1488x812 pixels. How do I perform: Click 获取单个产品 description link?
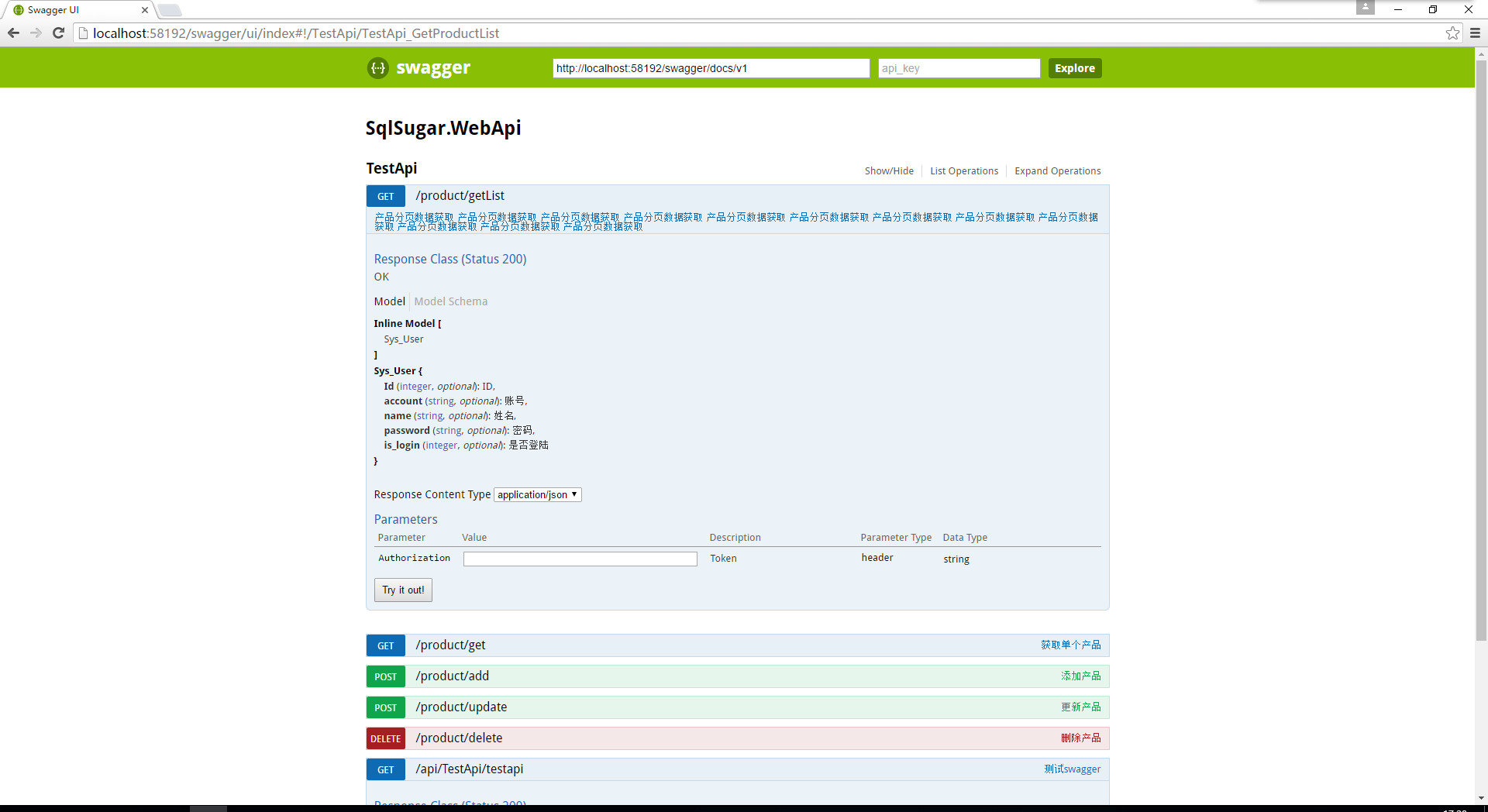point(1070,645)
